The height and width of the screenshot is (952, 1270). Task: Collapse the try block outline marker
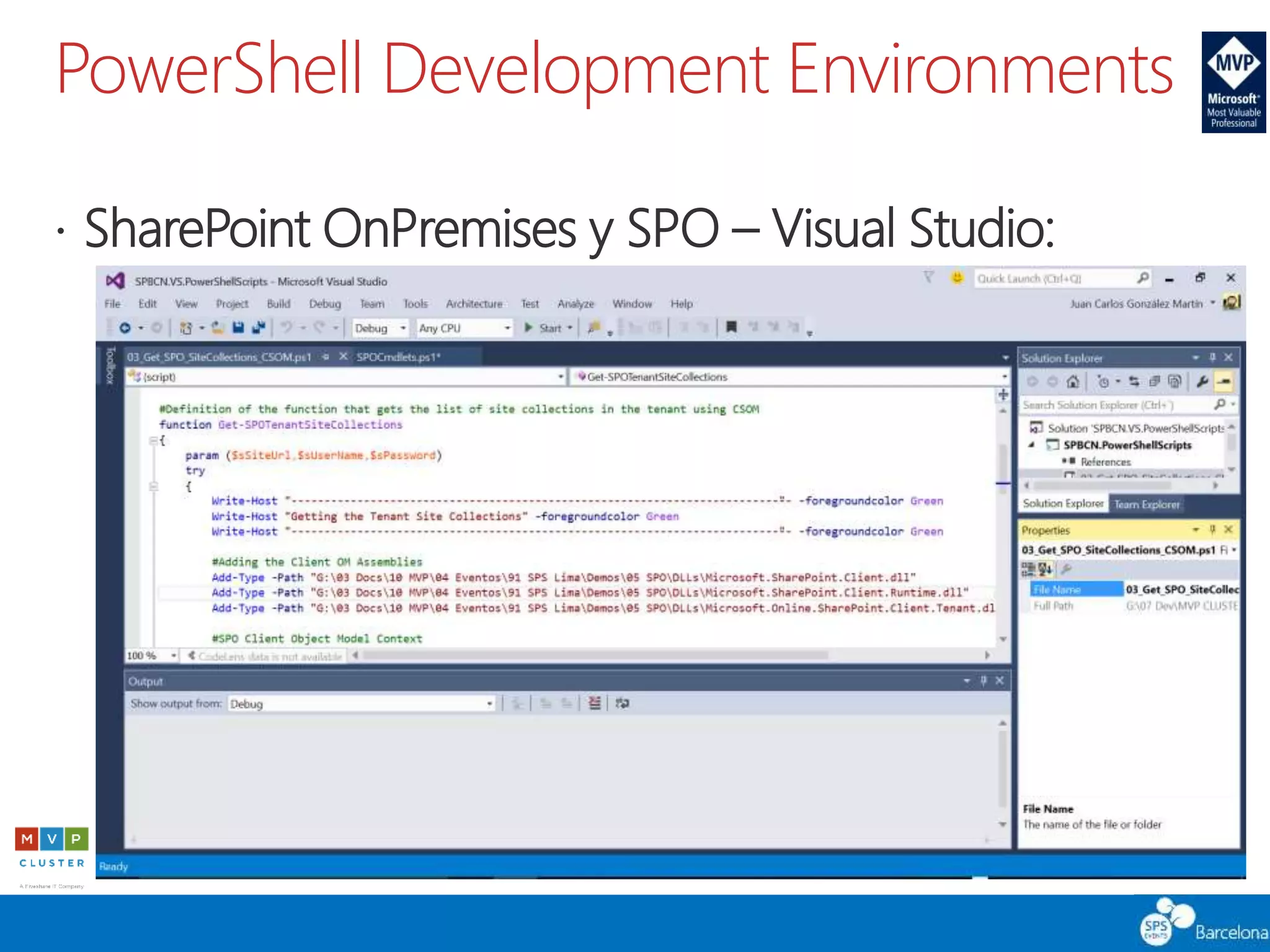click(x=153, y=487)
